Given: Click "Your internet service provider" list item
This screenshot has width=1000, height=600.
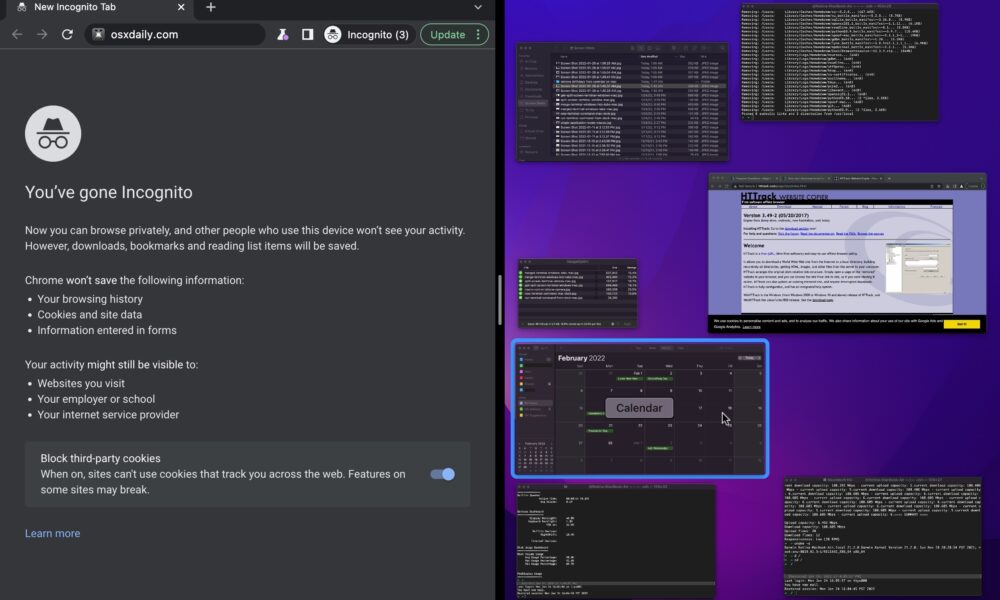Looking at the screenshot, I should tap(108, 414).
